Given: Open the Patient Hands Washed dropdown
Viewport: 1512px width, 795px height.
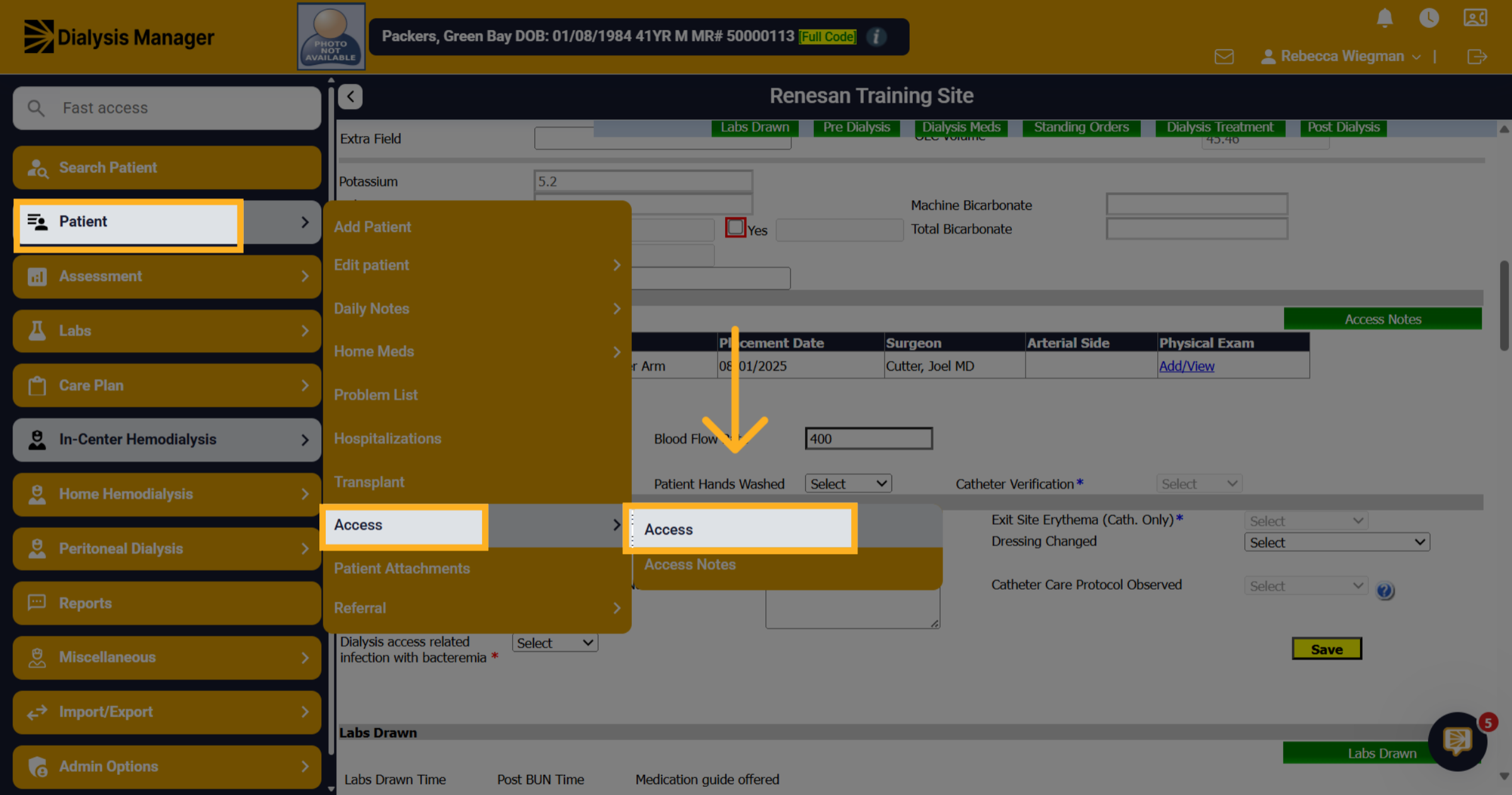Looking at the screenshot, I should 848,484.
